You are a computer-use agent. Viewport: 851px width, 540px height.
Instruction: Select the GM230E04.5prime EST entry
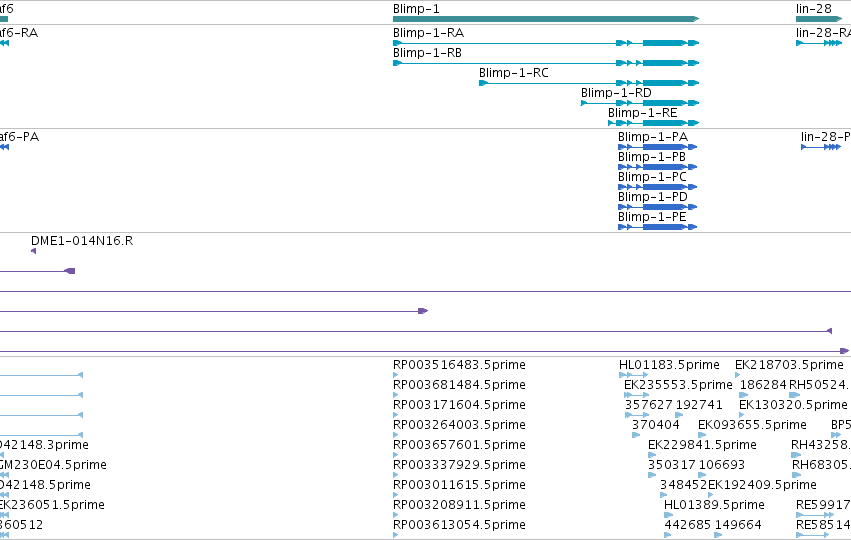click(53, 465)
